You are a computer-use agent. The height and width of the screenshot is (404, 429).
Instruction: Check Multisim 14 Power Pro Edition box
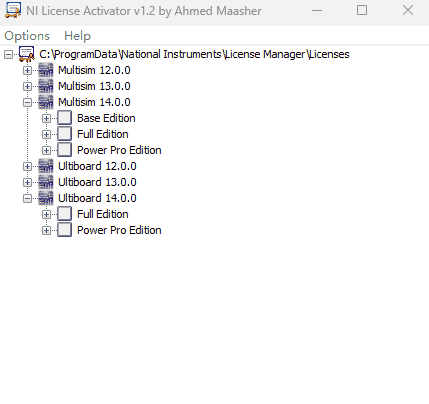coord(64,150)
